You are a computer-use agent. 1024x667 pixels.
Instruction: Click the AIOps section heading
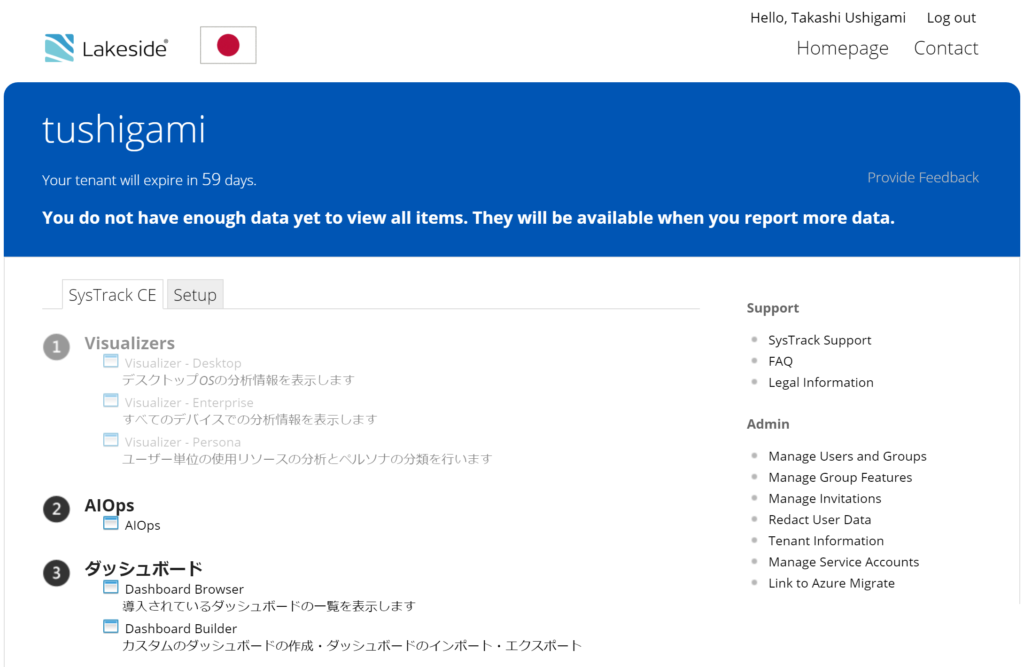(109, 505)
